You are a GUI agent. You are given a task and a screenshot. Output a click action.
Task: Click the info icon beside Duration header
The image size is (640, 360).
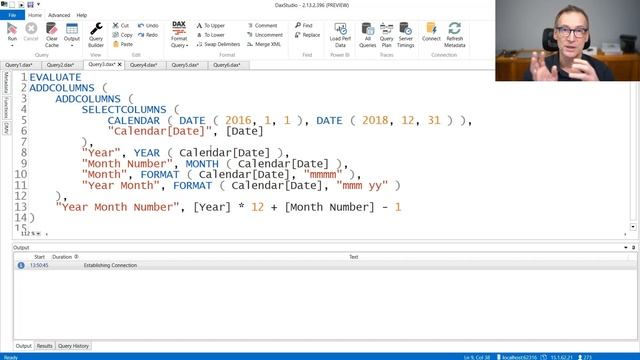coord(76,257)
